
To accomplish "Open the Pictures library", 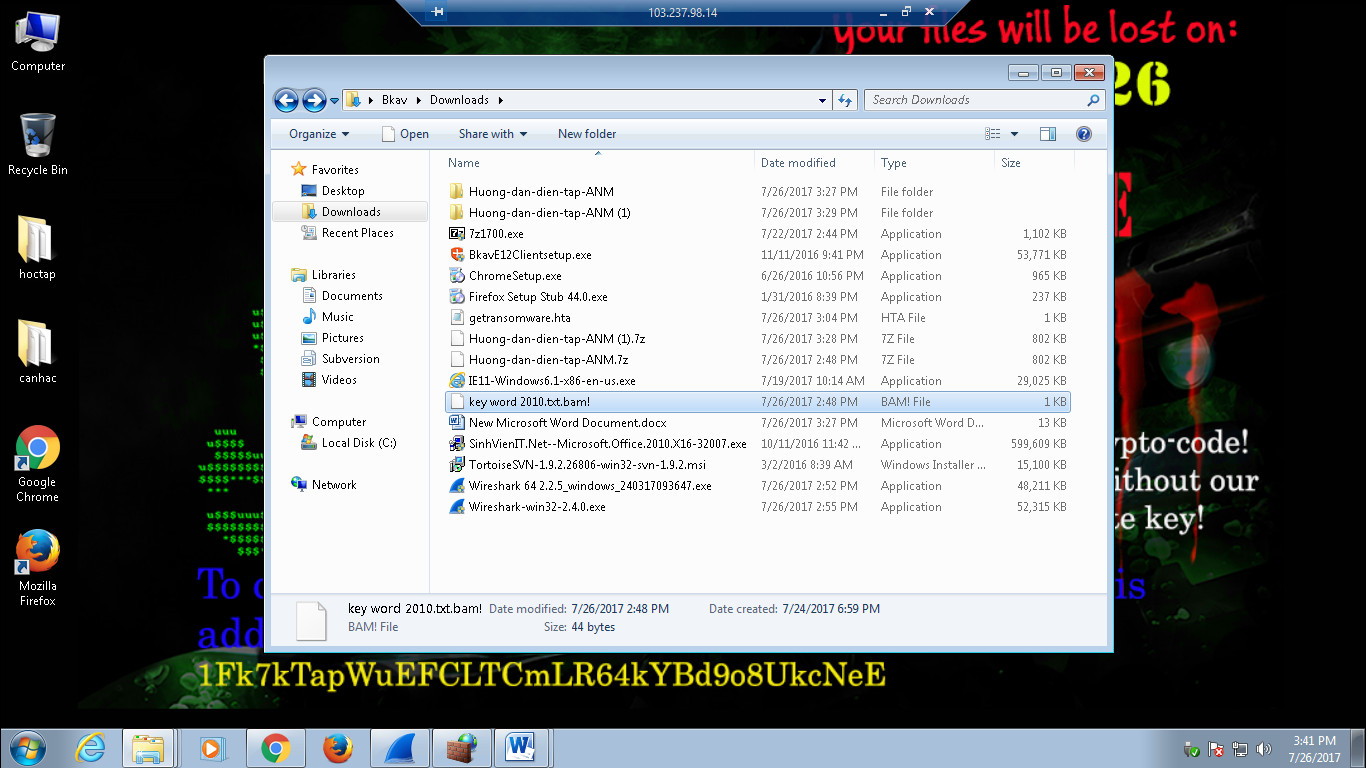I will [x=342, y=338].
